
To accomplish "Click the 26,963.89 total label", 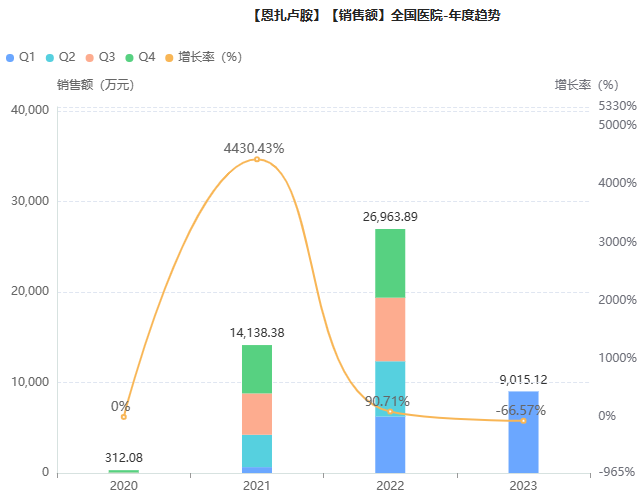I will 390,216.
